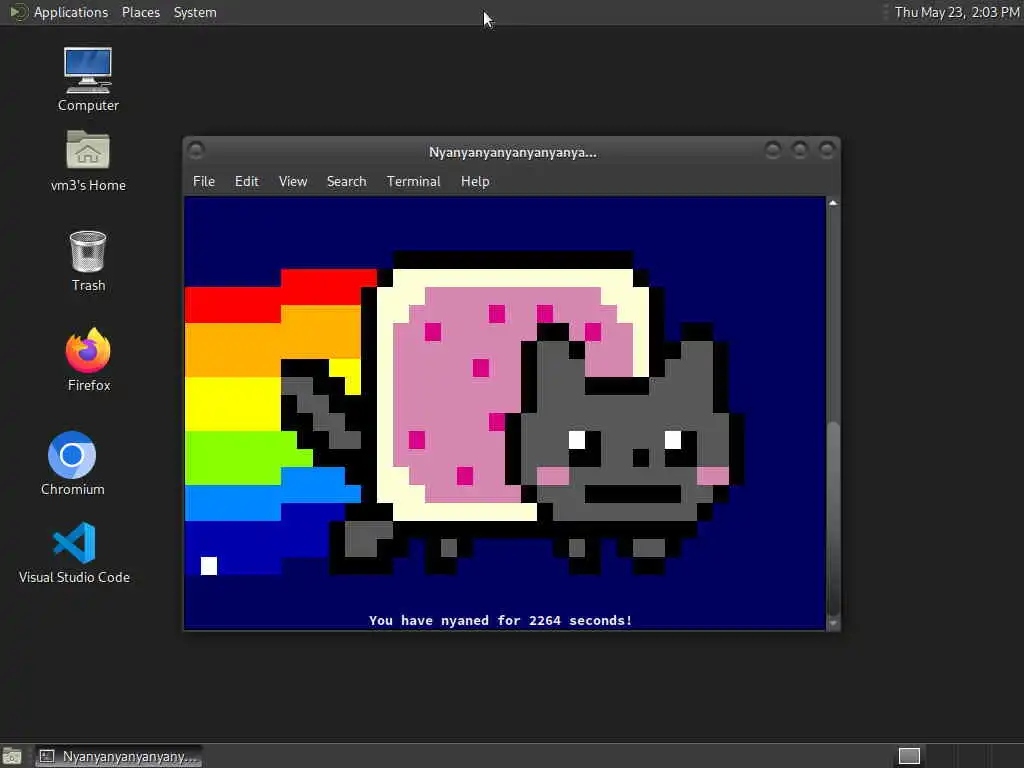Open the Search menu in terminal
Viewport: 1024px width, 768px height.
point(346,182)
